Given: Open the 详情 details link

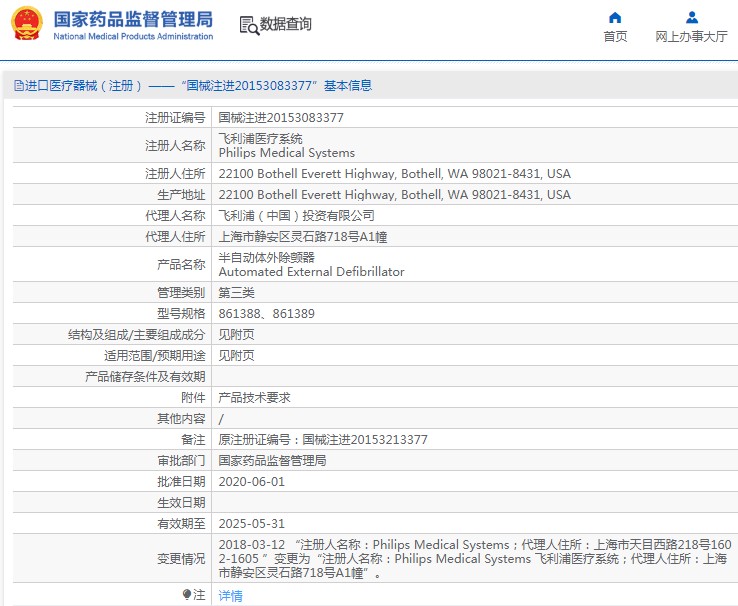Looking at the screenshot, I should (x=231, y=596).
